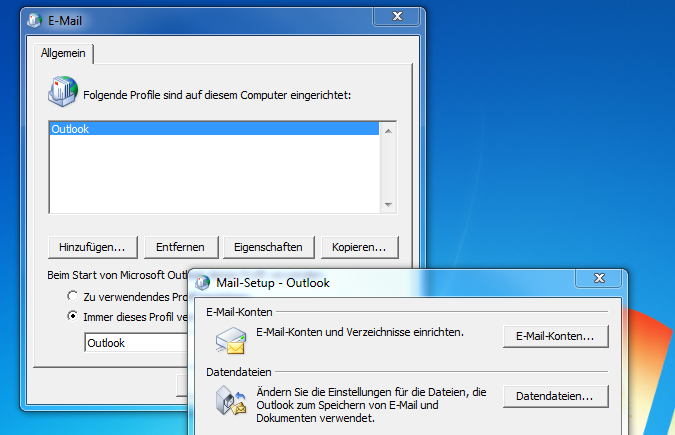Close the Mail-Setup - Outlook dialog
The image size is (675, 435).
599,278
